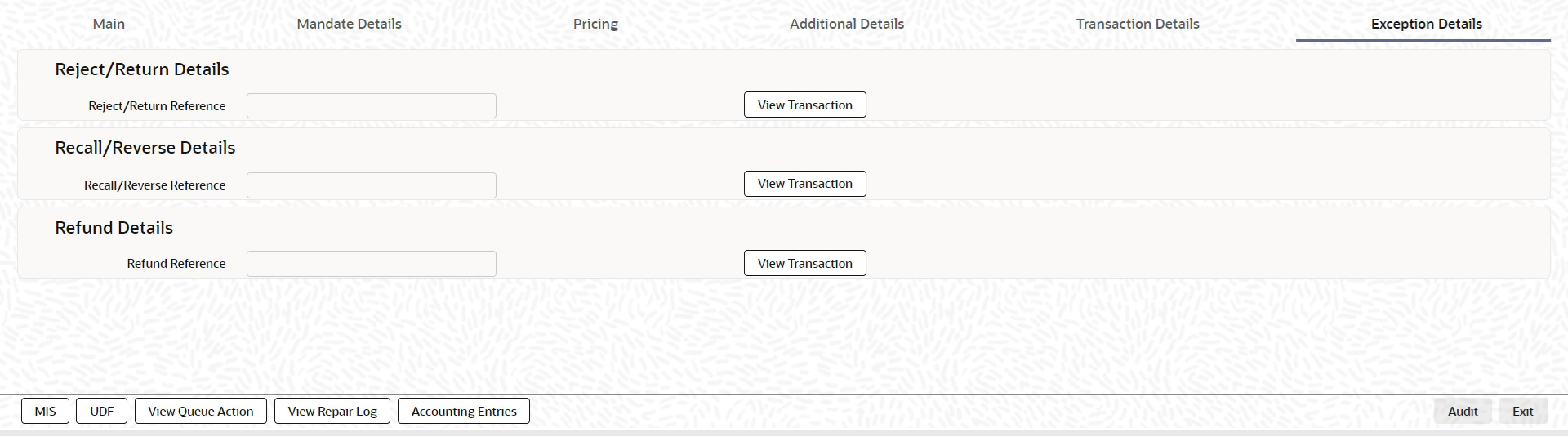This screenshot has height=437, width=1568.
Task: Open View Queue Action
Action: coord(201,411)
